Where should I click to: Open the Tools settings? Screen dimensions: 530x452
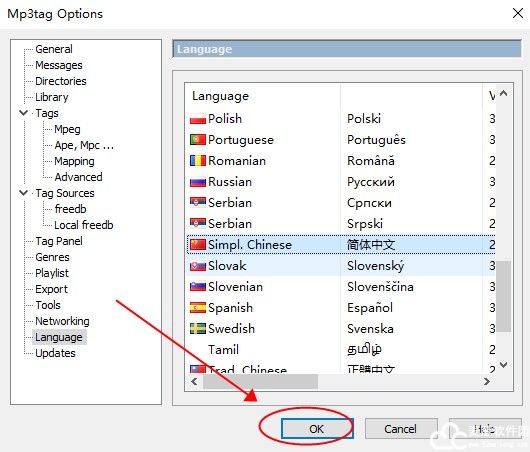[48, 305]
